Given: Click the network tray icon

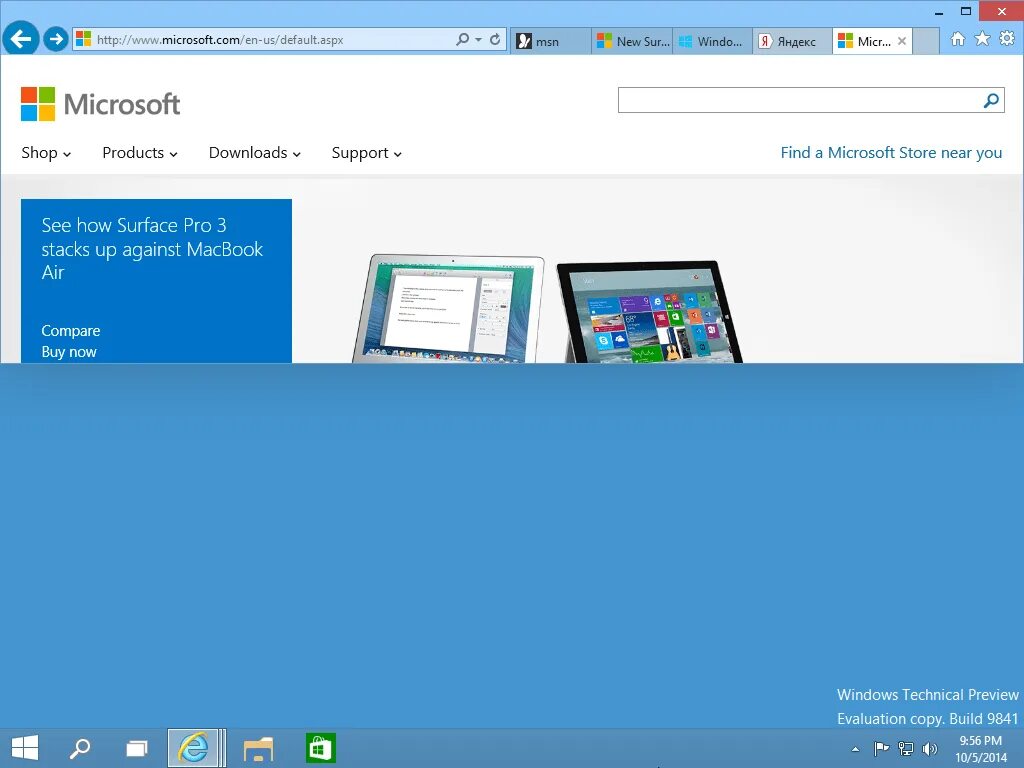Looking at the screenshot, I should tap(906, 748).
